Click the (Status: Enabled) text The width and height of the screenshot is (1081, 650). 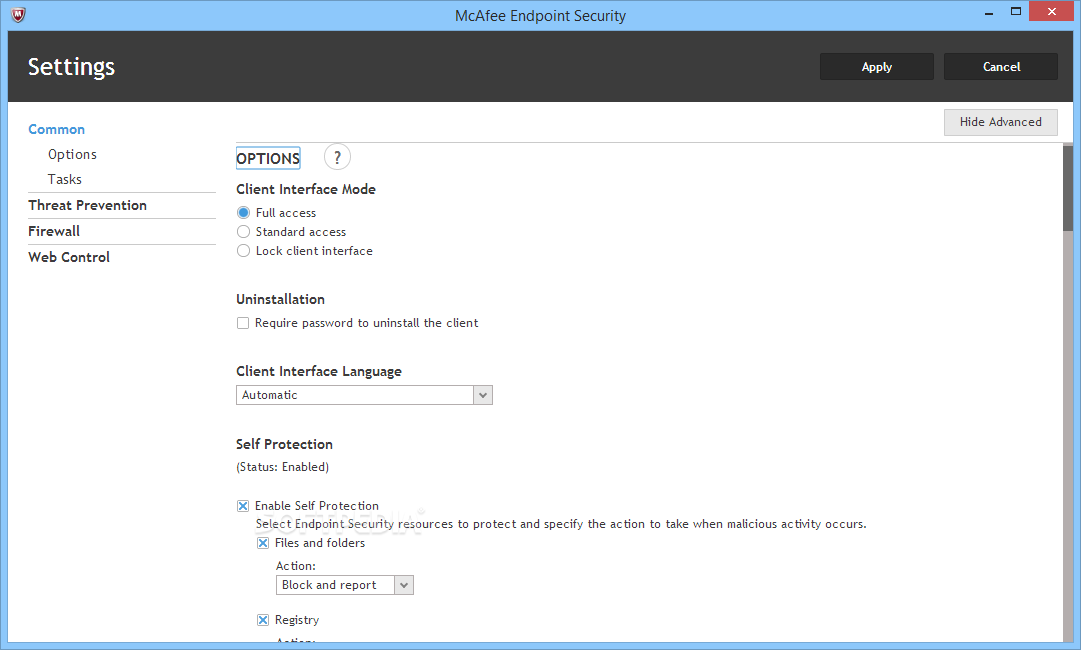(283, 467)
